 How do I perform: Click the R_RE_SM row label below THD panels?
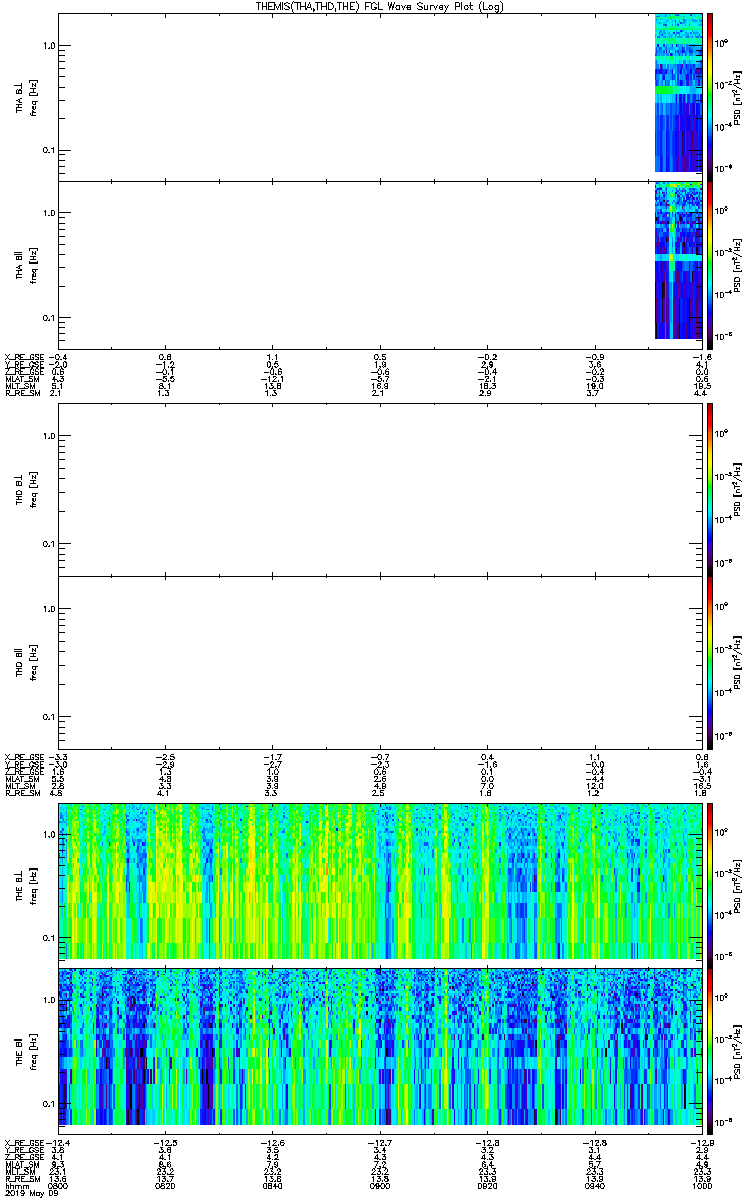pyautogui.click(x=22, y=795)
